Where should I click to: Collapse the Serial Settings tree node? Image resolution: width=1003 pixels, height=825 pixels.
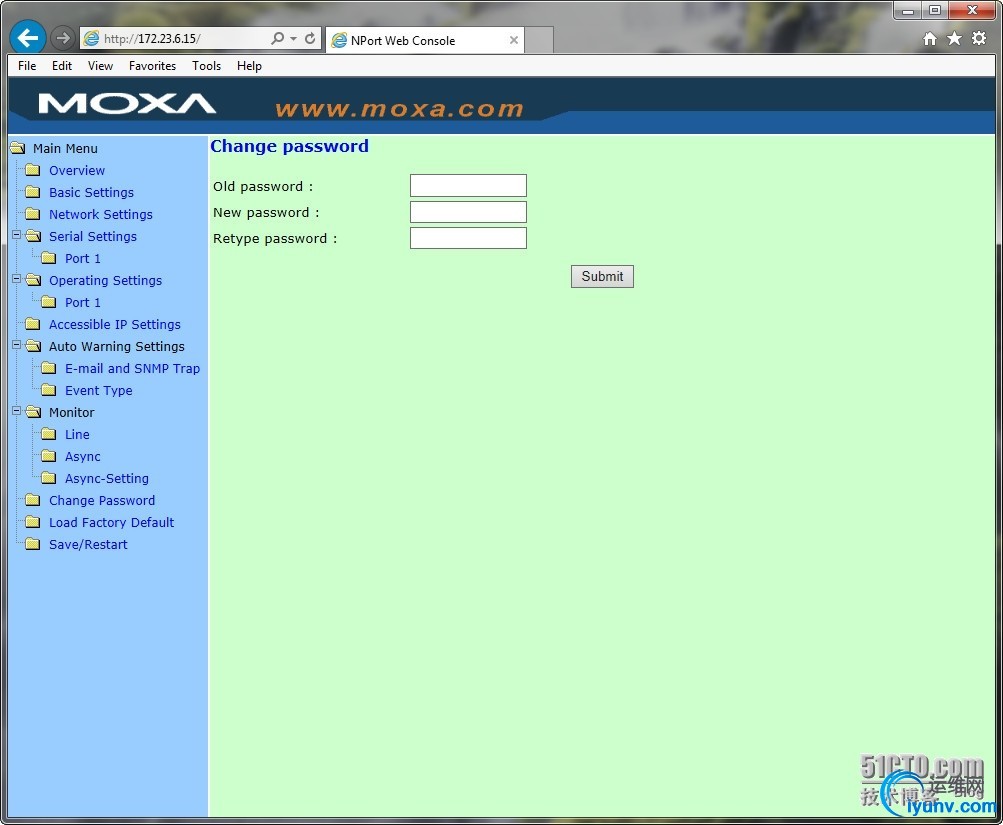(x=17, y=235)
